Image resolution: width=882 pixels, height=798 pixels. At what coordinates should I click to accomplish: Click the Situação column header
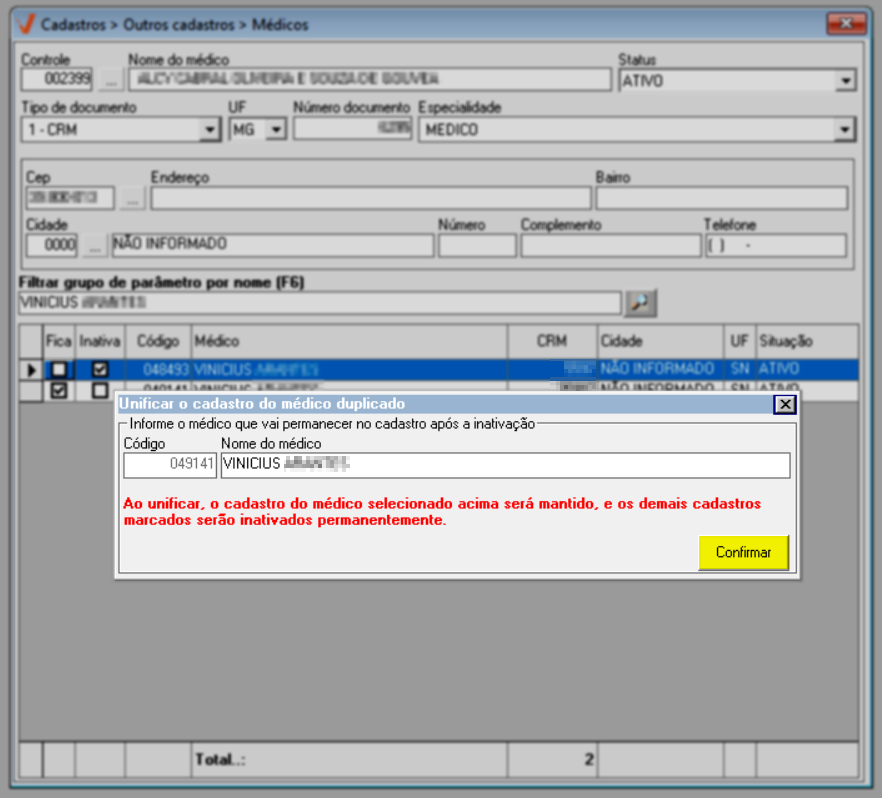pyautogui.click(x=807, y=341)
